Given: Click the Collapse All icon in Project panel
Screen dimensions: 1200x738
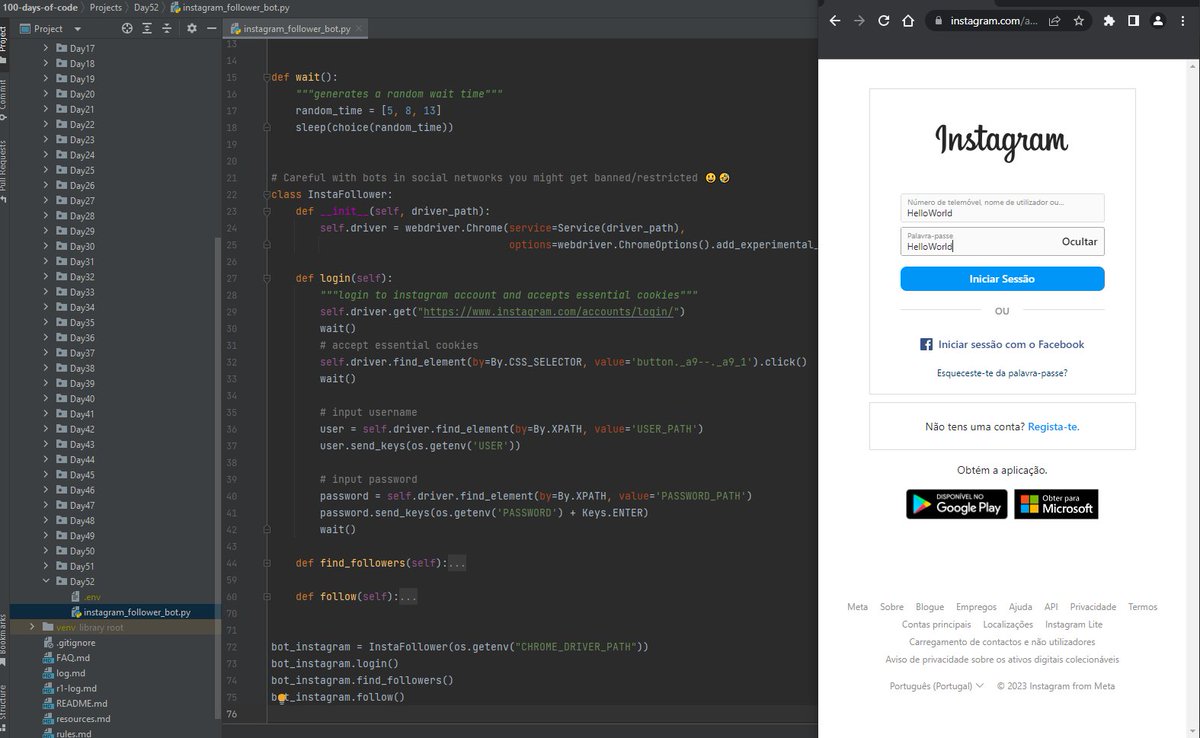Looking at the screenshot, I should (x=165, y=29).
